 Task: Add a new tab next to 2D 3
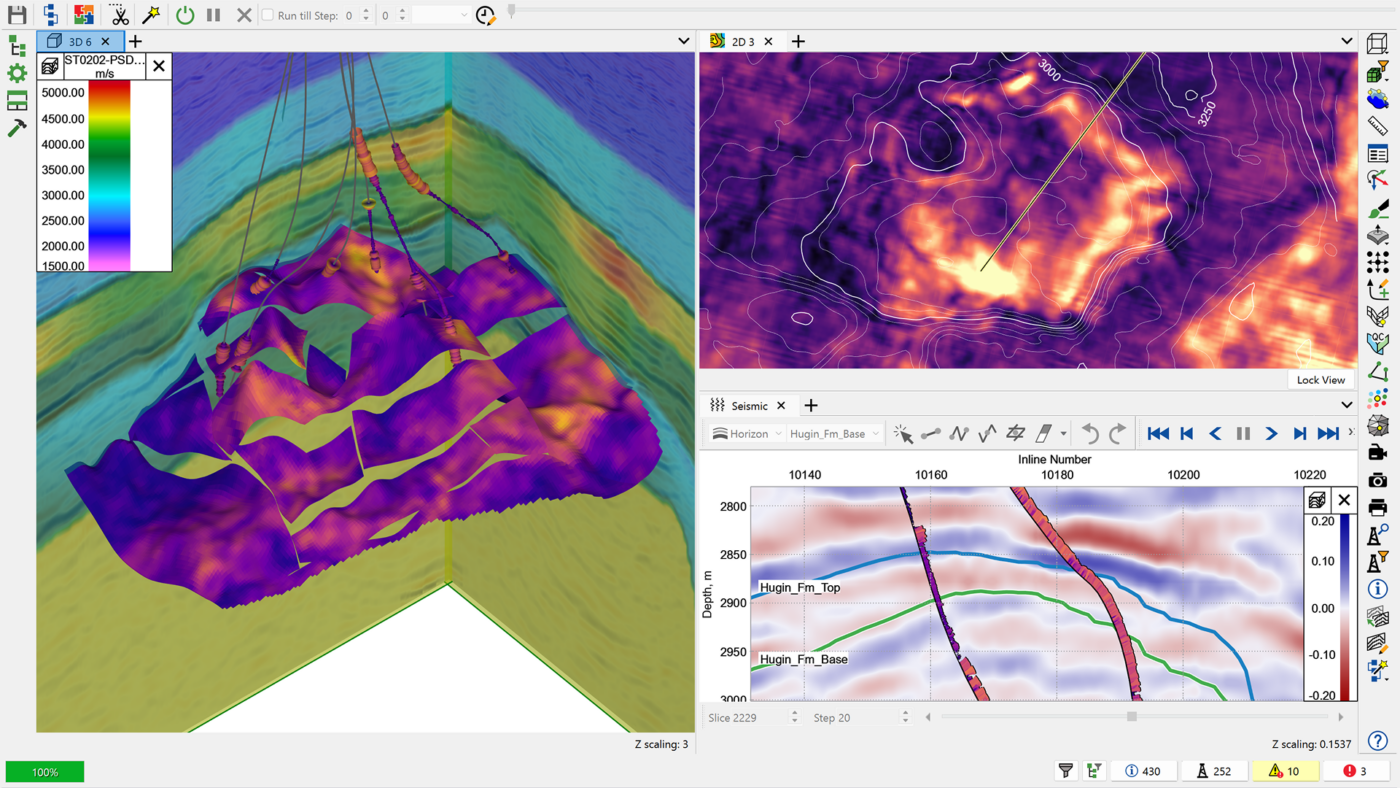pos(798,41)
